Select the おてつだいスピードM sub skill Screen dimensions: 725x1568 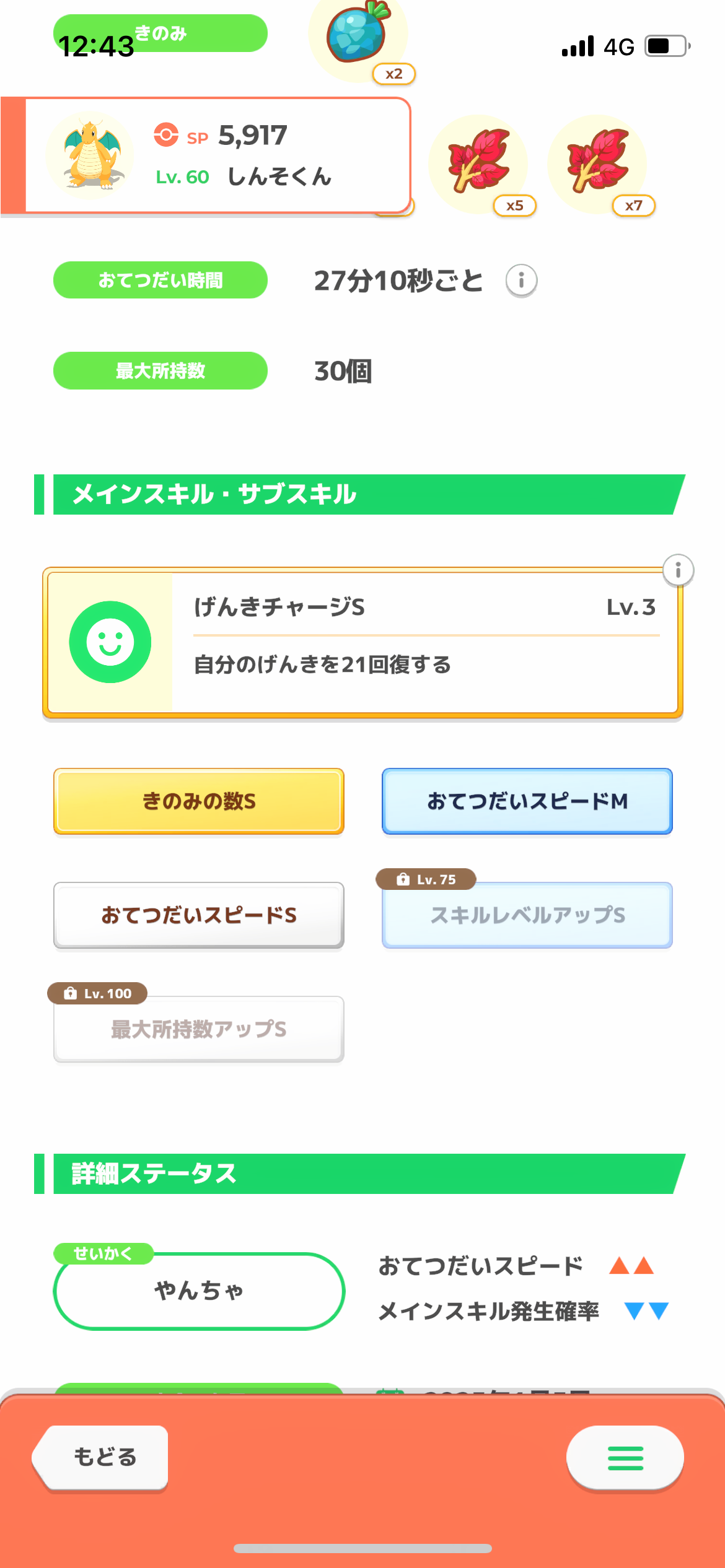(x=527, y=801)
